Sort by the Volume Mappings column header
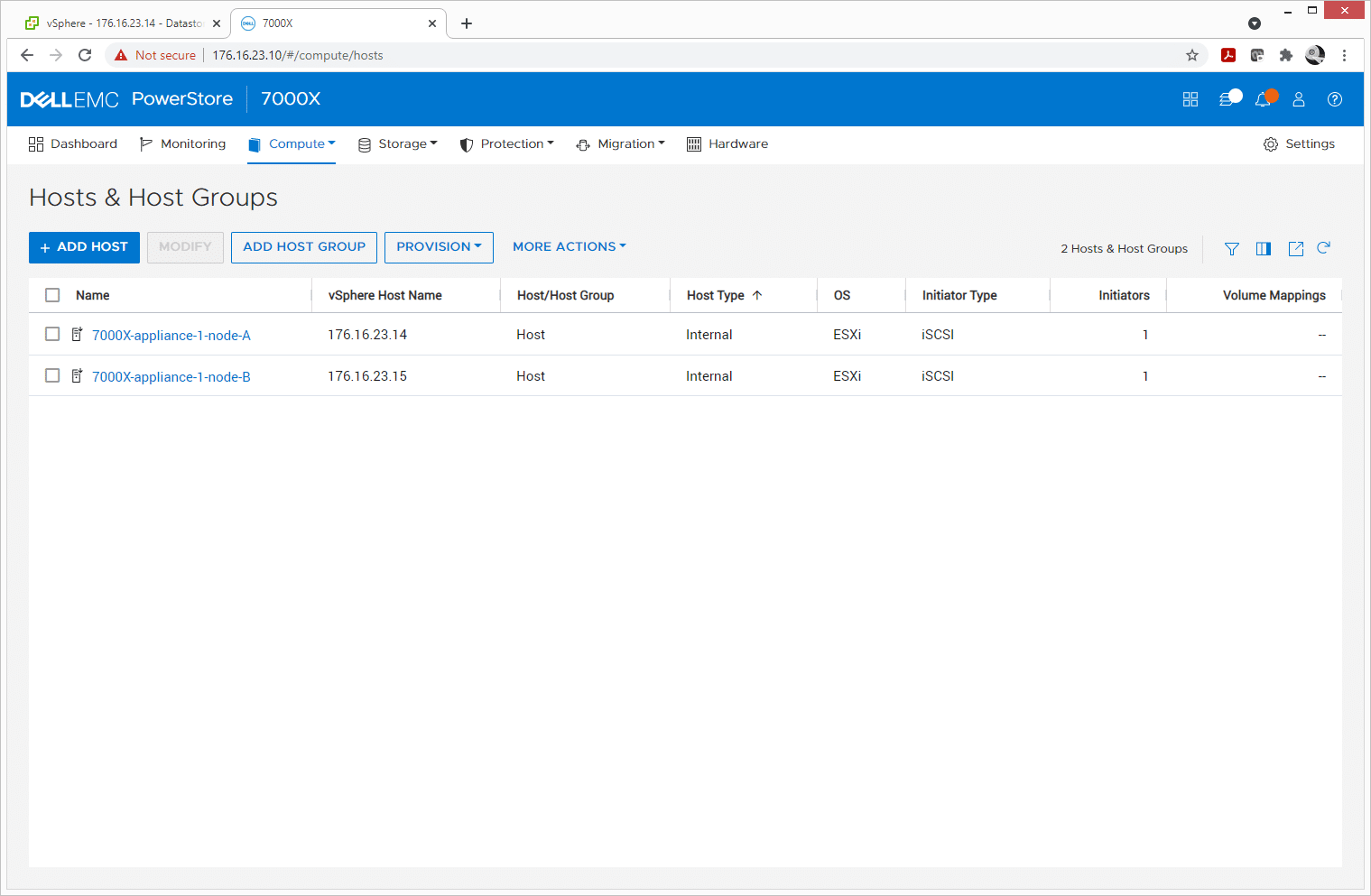 (x=1274, y=296)
